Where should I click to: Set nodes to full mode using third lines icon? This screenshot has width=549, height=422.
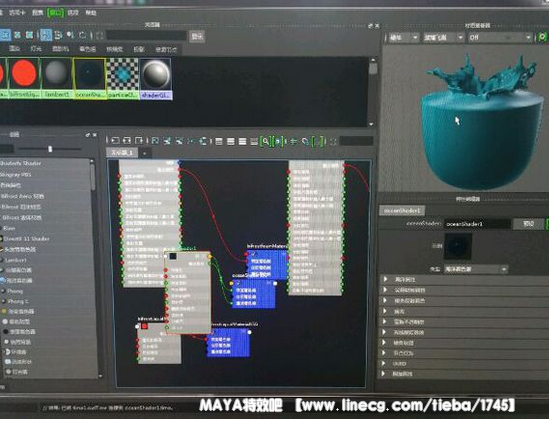click(x=242, y=141)
